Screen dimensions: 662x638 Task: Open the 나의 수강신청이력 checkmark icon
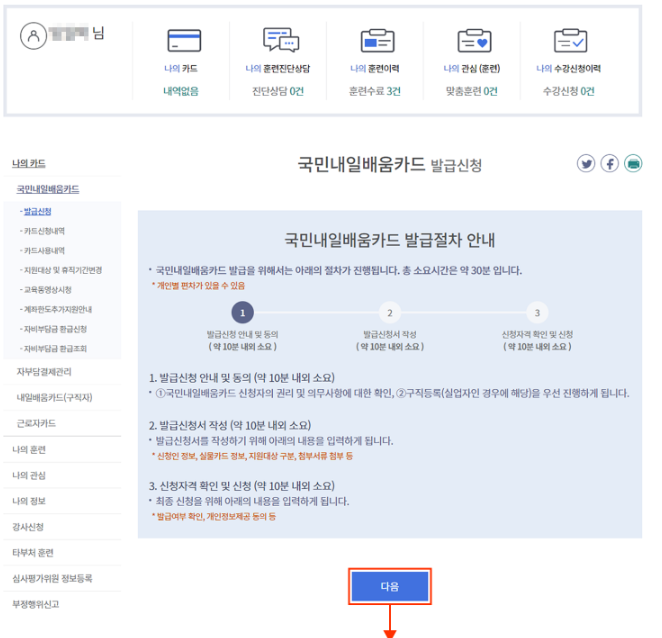click(x=570, y=41)
